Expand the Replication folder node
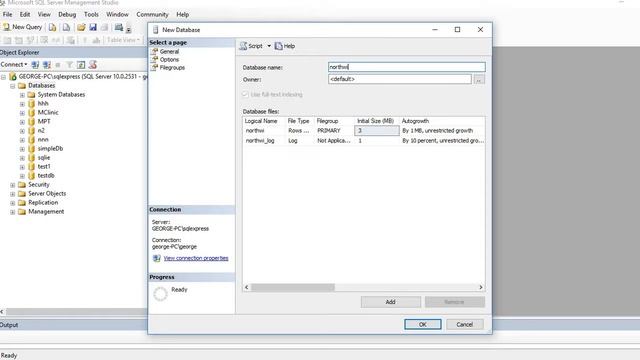The height and width of the screenshot is (360, 640). click(13, 203)
